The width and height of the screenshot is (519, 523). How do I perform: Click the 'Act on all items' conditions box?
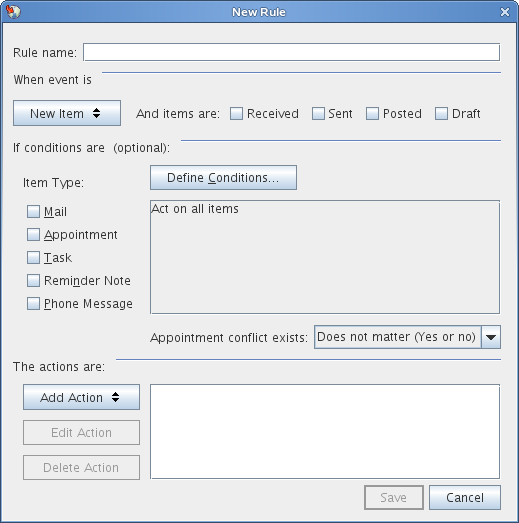pyautogui.click(x=325, y=257)
